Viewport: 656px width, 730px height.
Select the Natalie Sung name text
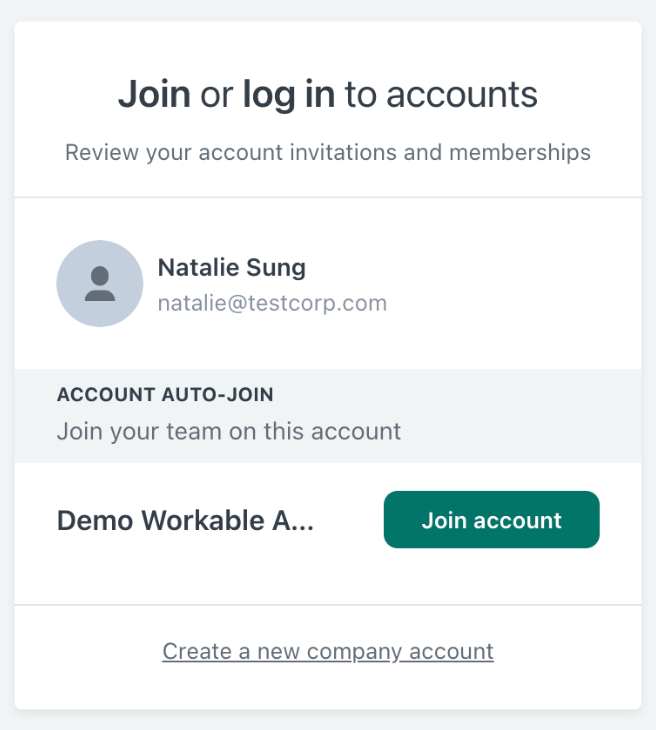point(232,267)
